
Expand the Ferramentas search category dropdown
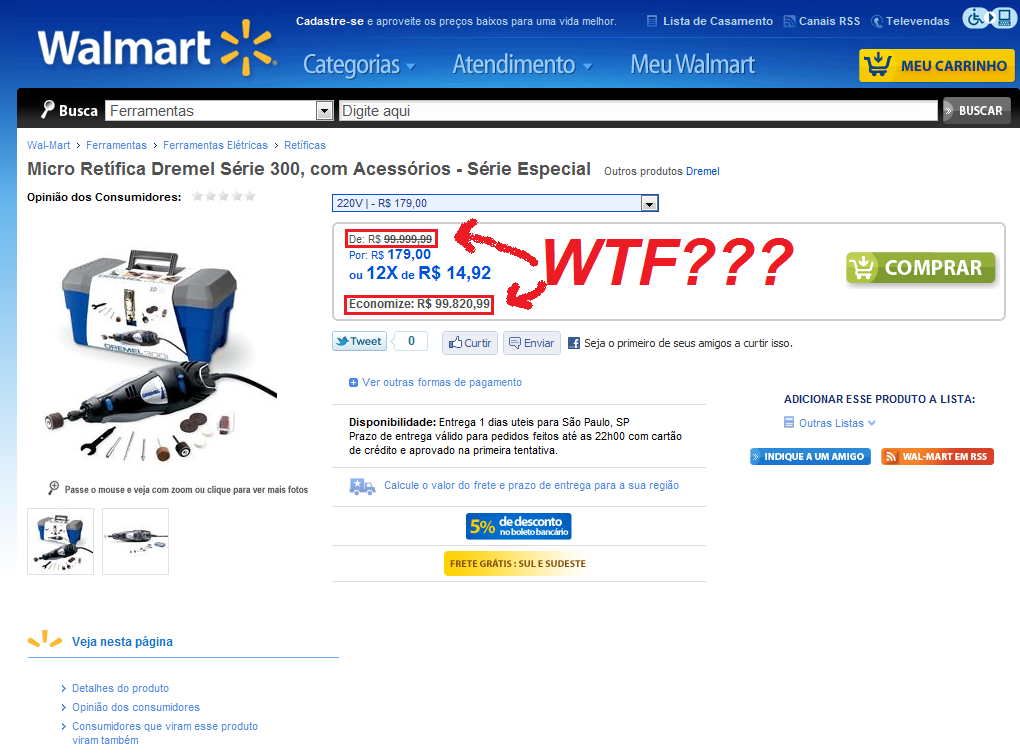pos(324,111)
